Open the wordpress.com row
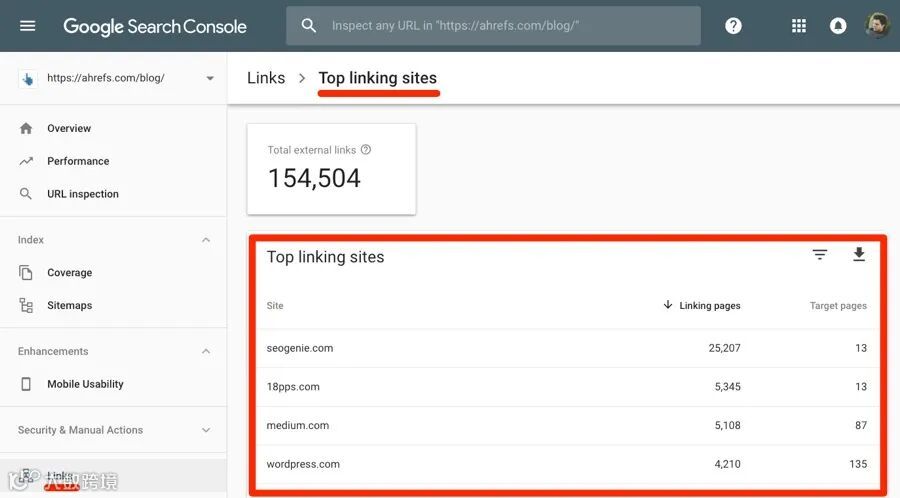Image resolution: width=900 pixels, height=498 pixels. click(x=567, y=464)
